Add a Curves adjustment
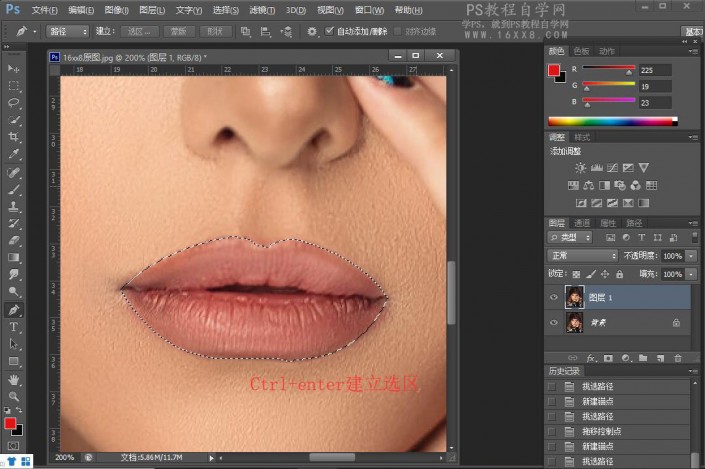The height and width of the screenshot is (469, 705). pyautogui.click(x=612, y=168)
